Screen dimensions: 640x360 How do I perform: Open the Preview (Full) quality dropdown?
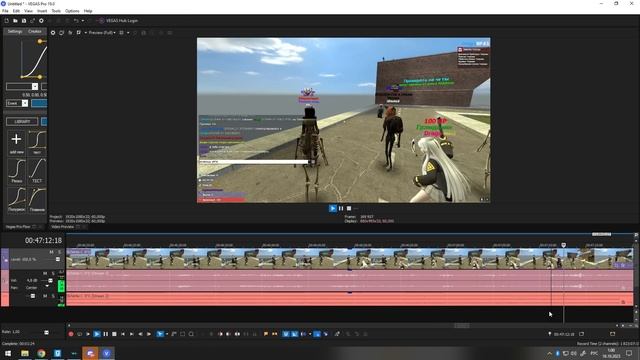pos(102,33)
